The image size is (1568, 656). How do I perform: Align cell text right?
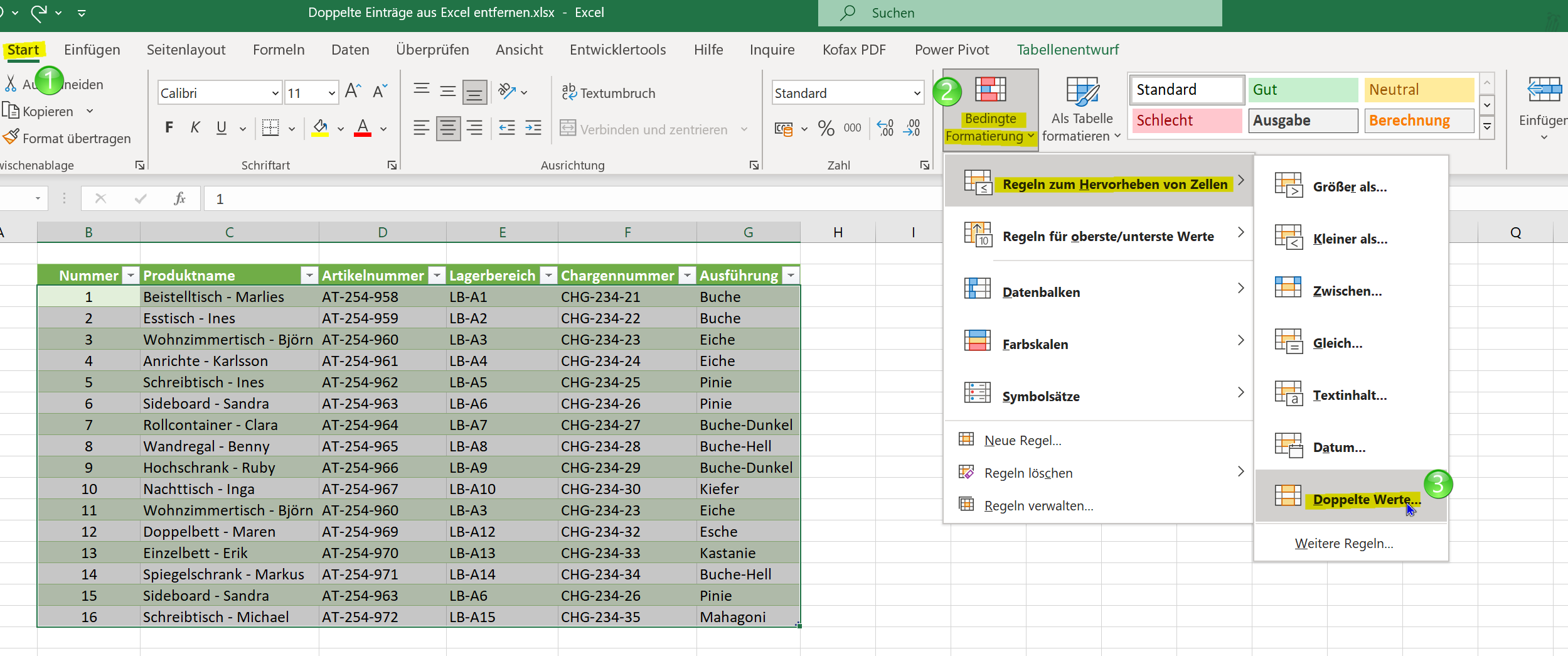tap(475, 129)
